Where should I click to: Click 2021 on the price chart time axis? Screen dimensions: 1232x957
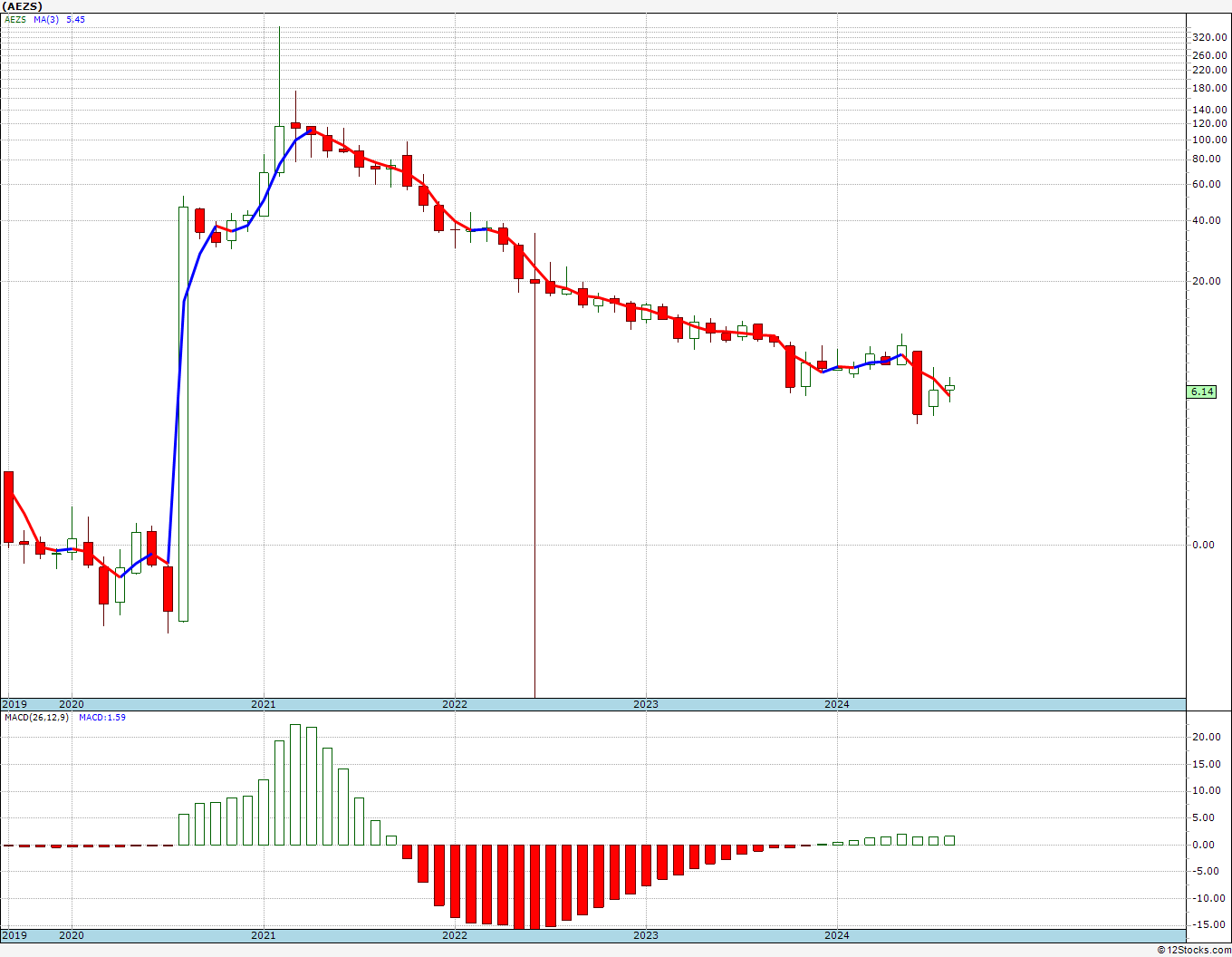pos(263,704)
